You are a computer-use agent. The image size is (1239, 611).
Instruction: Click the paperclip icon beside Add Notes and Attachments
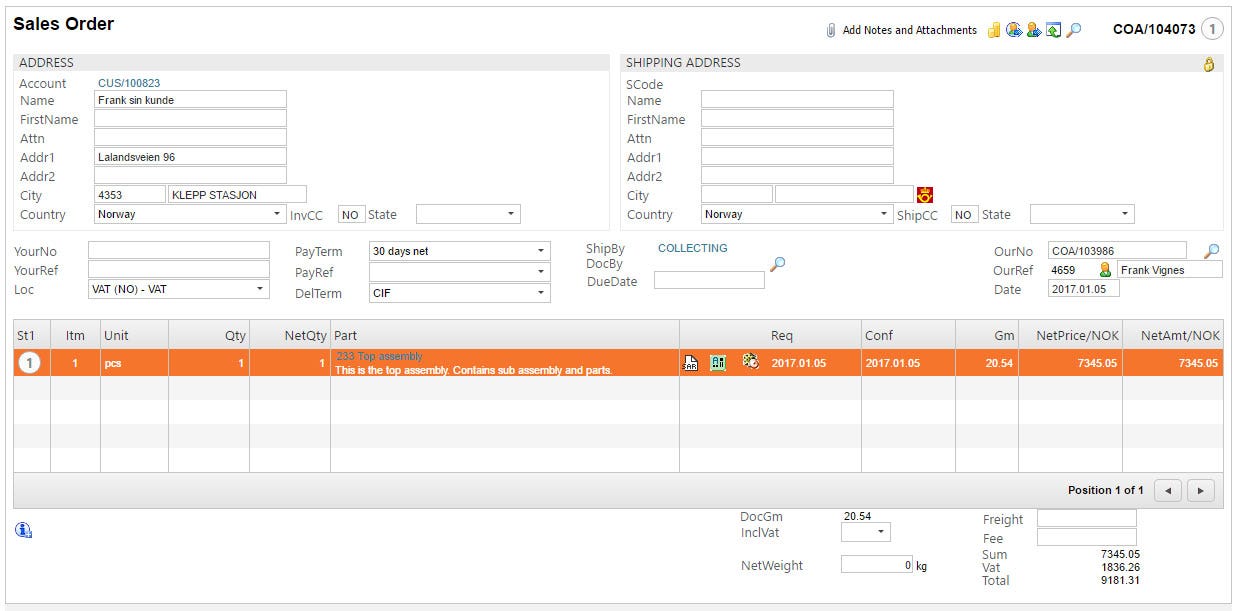(x=830, y=30)
